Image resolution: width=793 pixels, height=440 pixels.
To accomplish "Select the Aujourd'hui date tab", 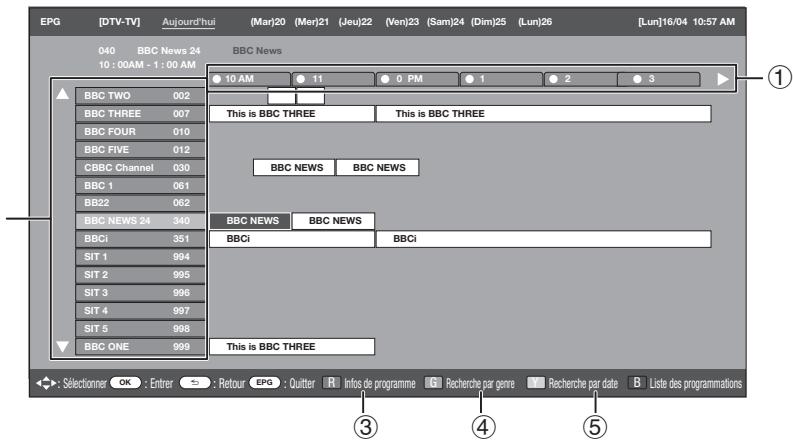I will [x=189, y=22].
